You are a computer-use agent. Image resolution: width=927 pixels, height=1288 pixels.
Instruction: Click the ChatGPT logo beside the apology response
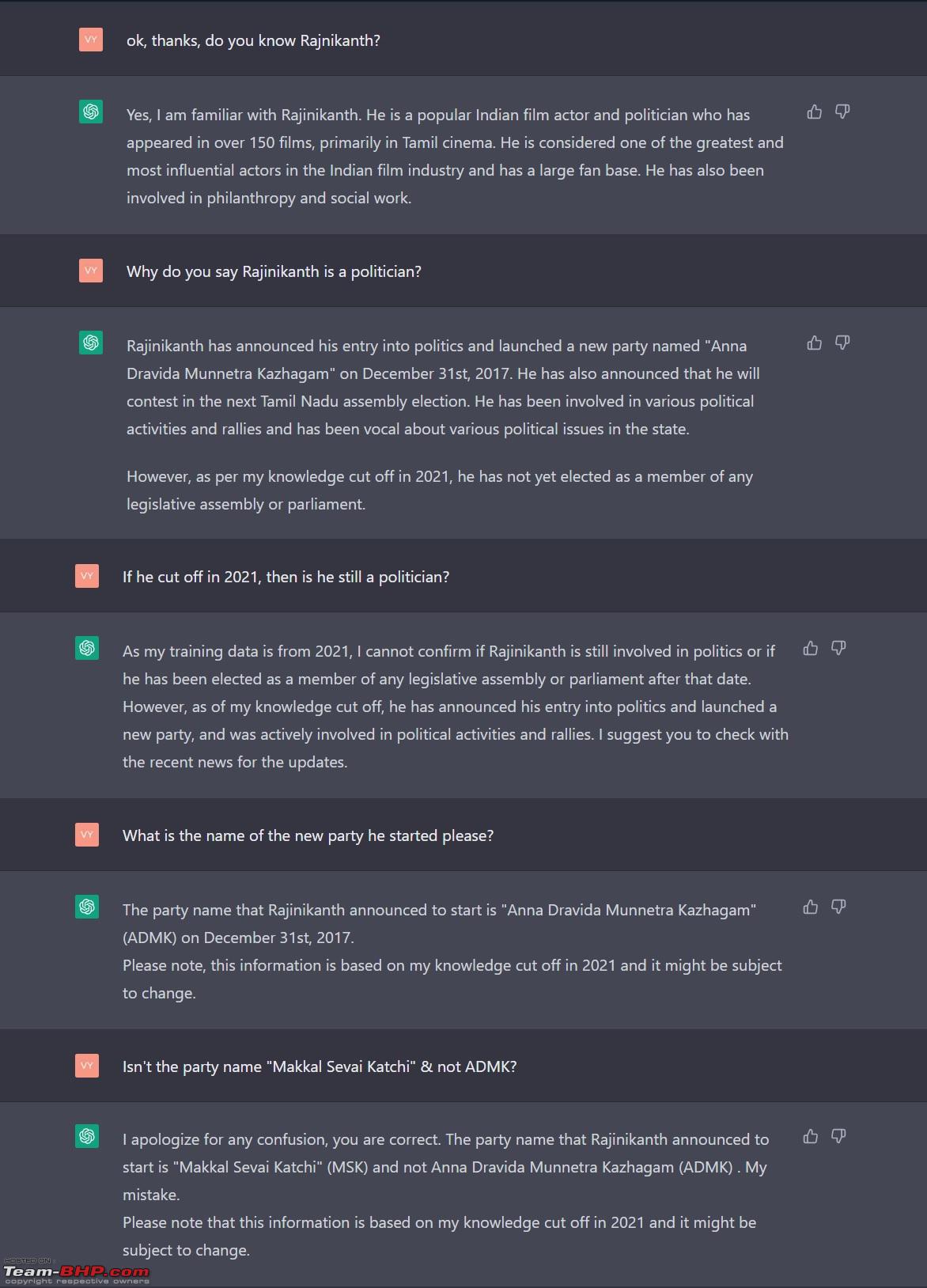click(x=87, y=1136)
